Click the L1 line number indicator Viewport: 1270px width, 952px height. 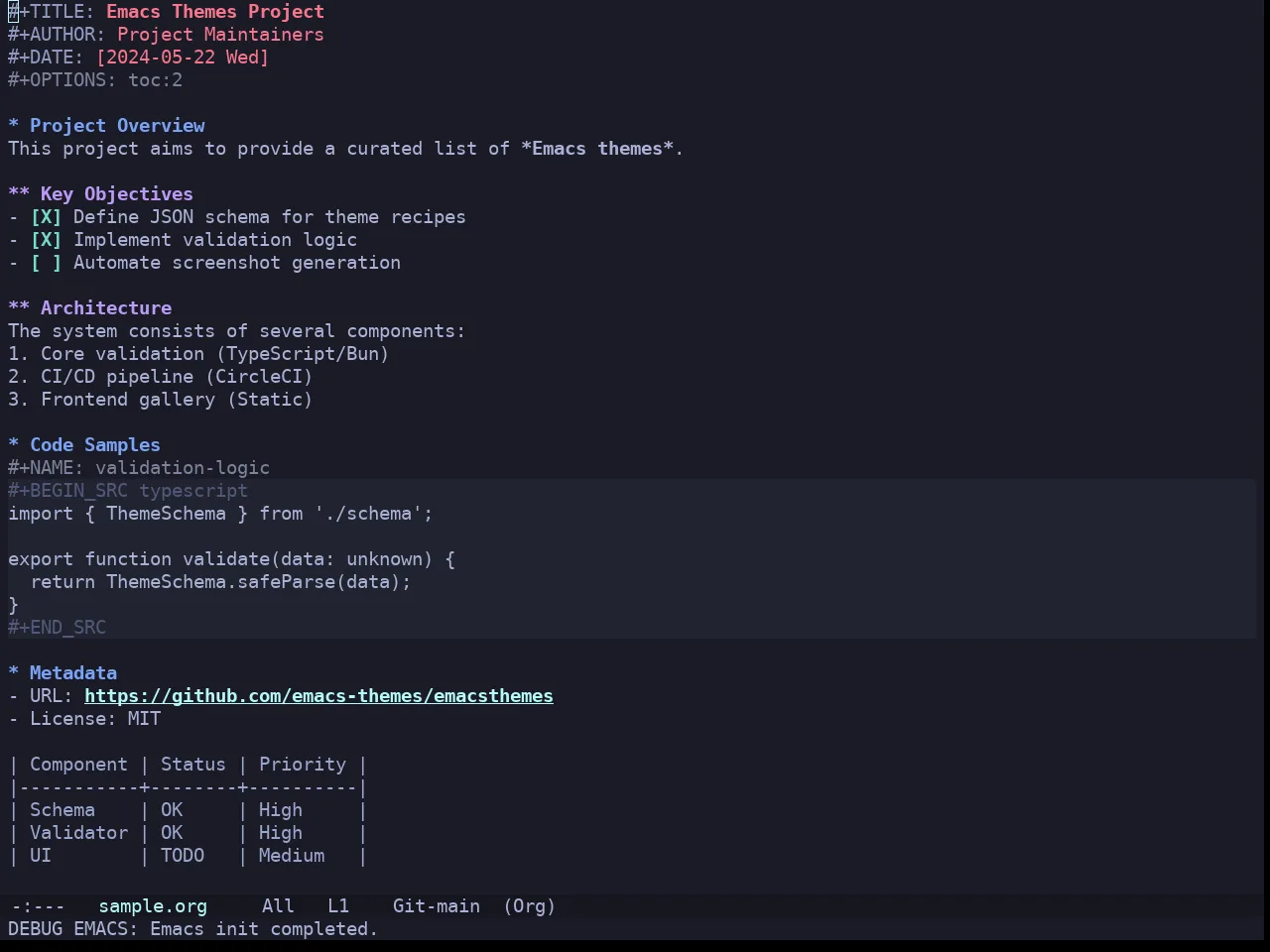coord(338,906)
